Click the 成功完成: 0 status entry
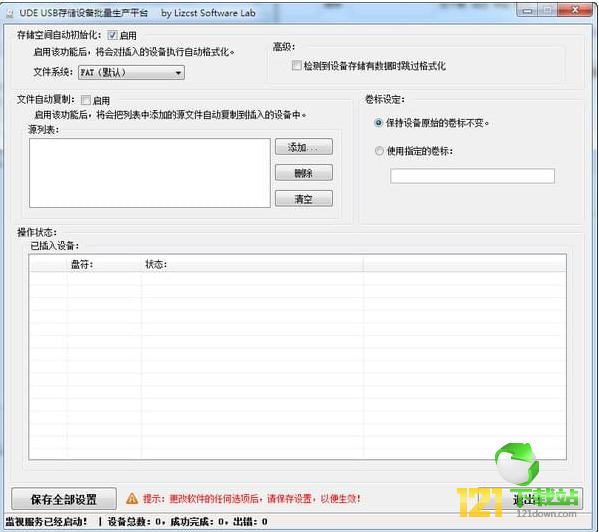 197,522
